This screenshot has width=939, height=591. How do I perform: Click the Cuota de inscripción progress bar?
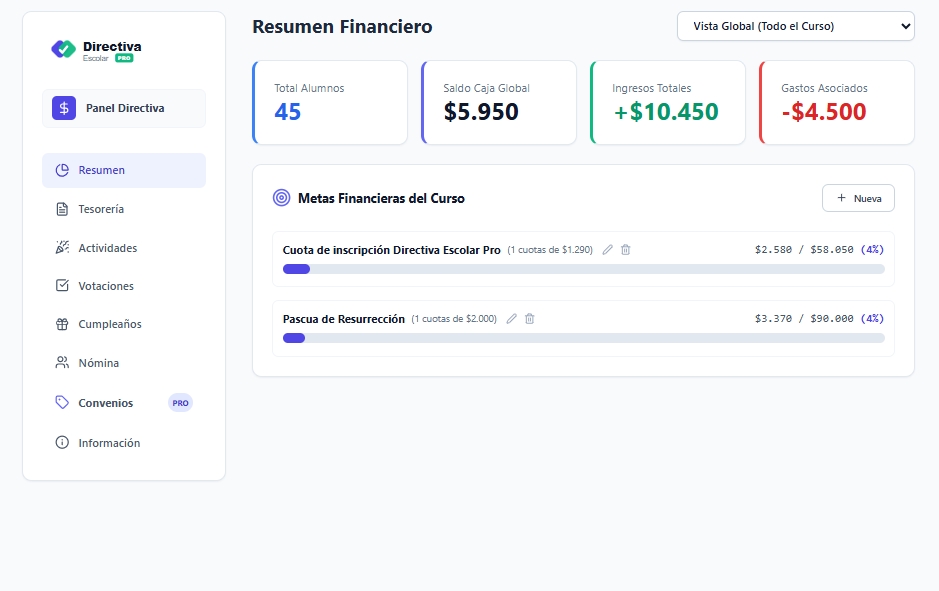point(583,269)
